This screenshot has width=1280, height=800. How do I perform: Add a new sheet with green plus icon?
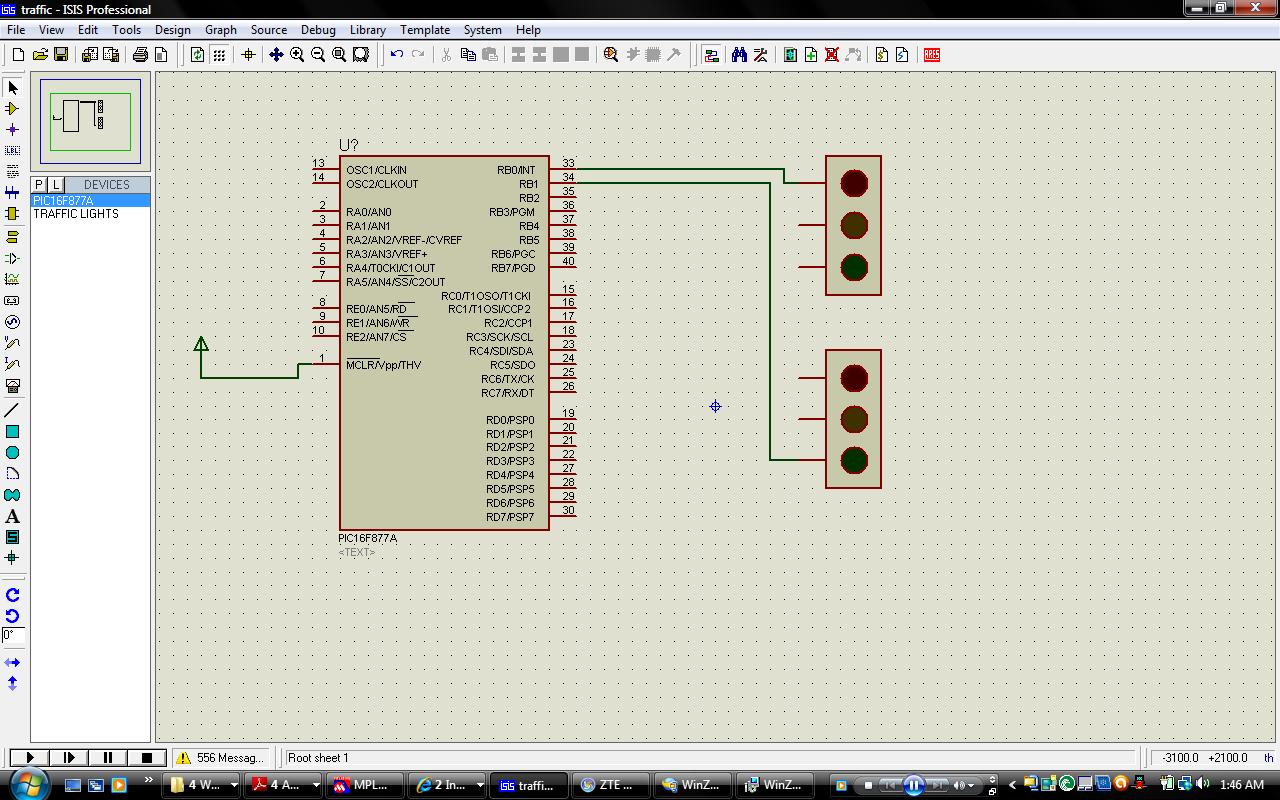811,55
